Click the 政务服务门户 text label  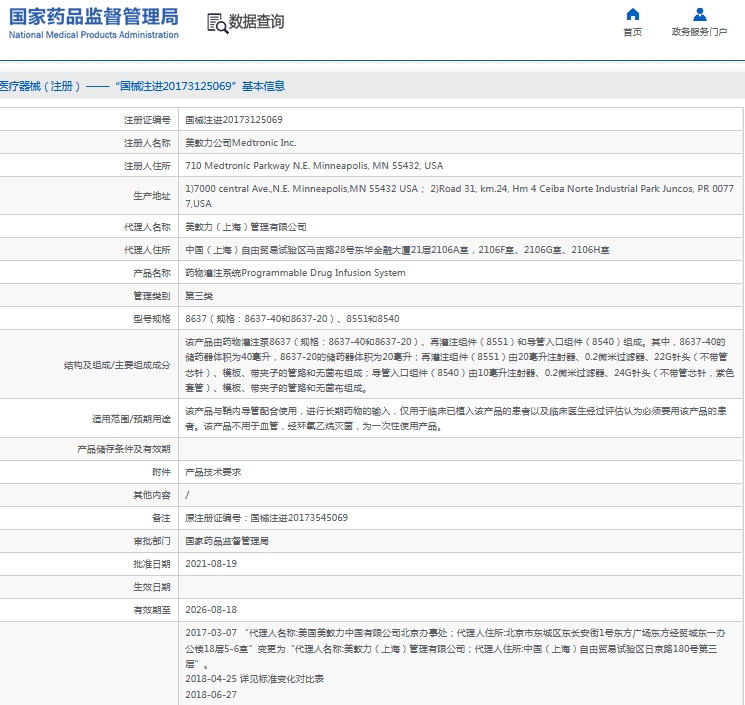[699, 32]
